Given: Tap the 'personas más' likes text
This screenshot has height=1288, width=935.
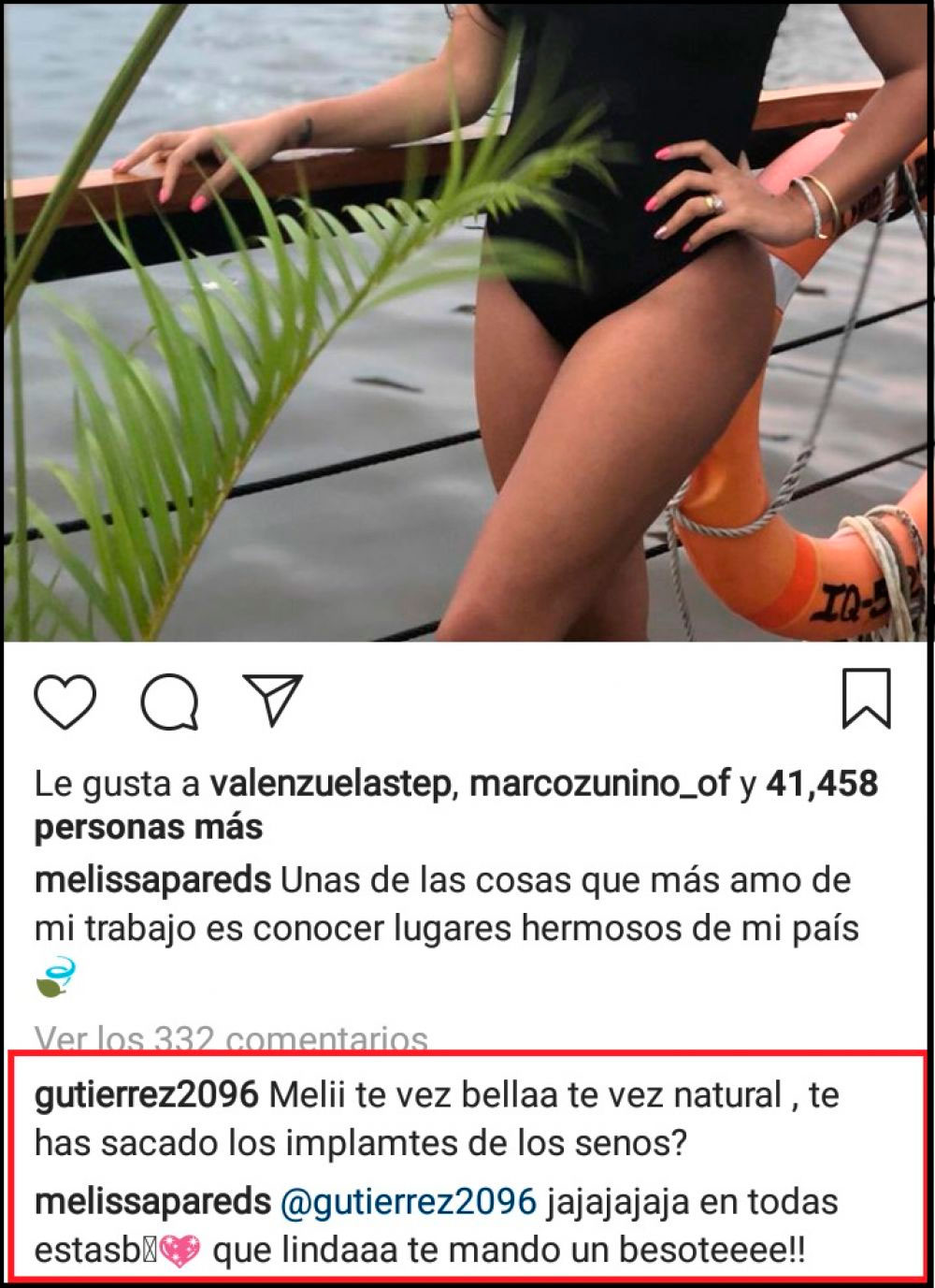Looking at the screenshot, I should pos(149,827).
